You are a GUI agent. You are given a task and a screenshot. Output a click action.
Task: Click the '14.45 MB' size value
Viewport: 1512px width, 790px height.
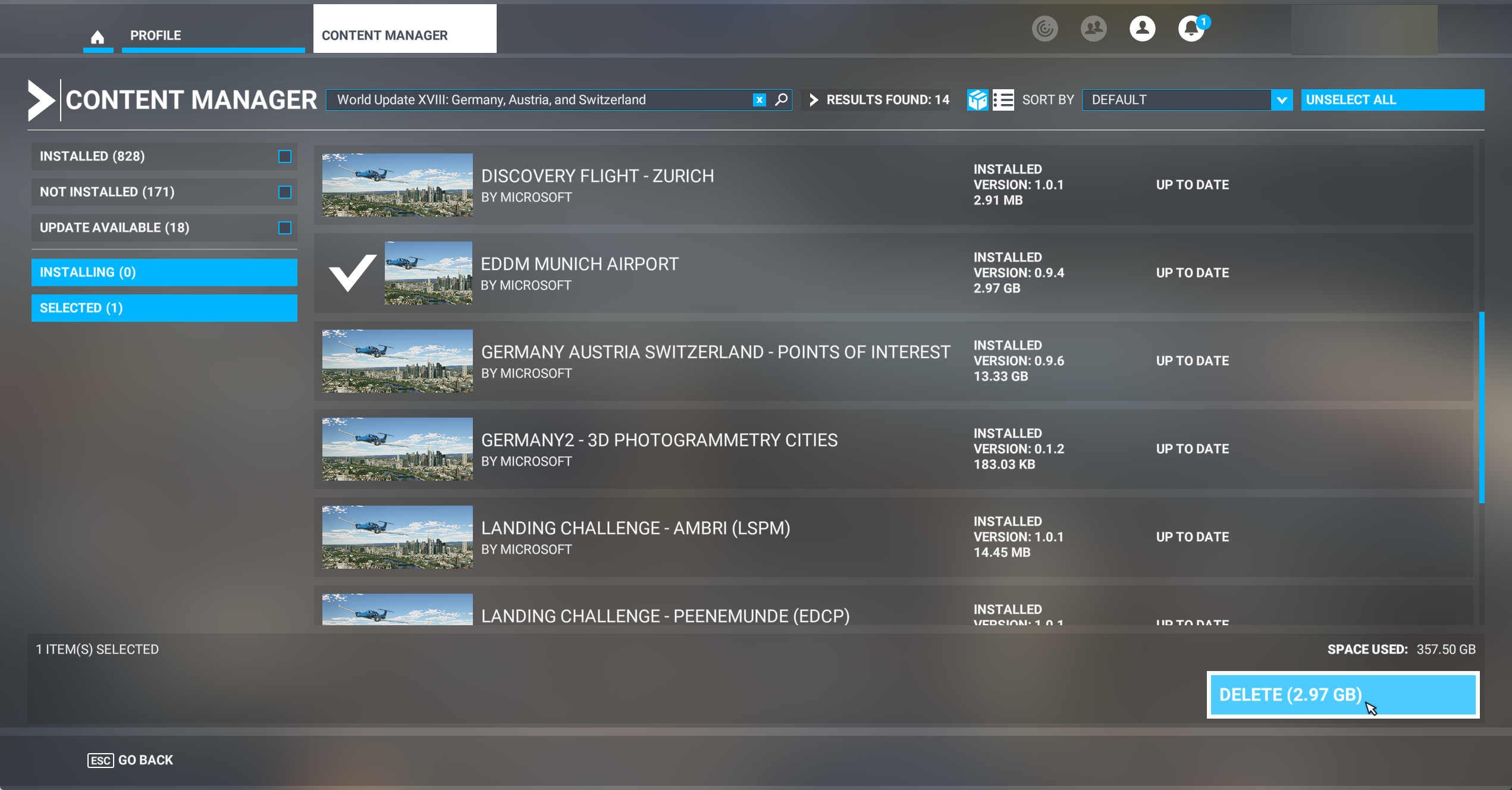click(1002, 553)
